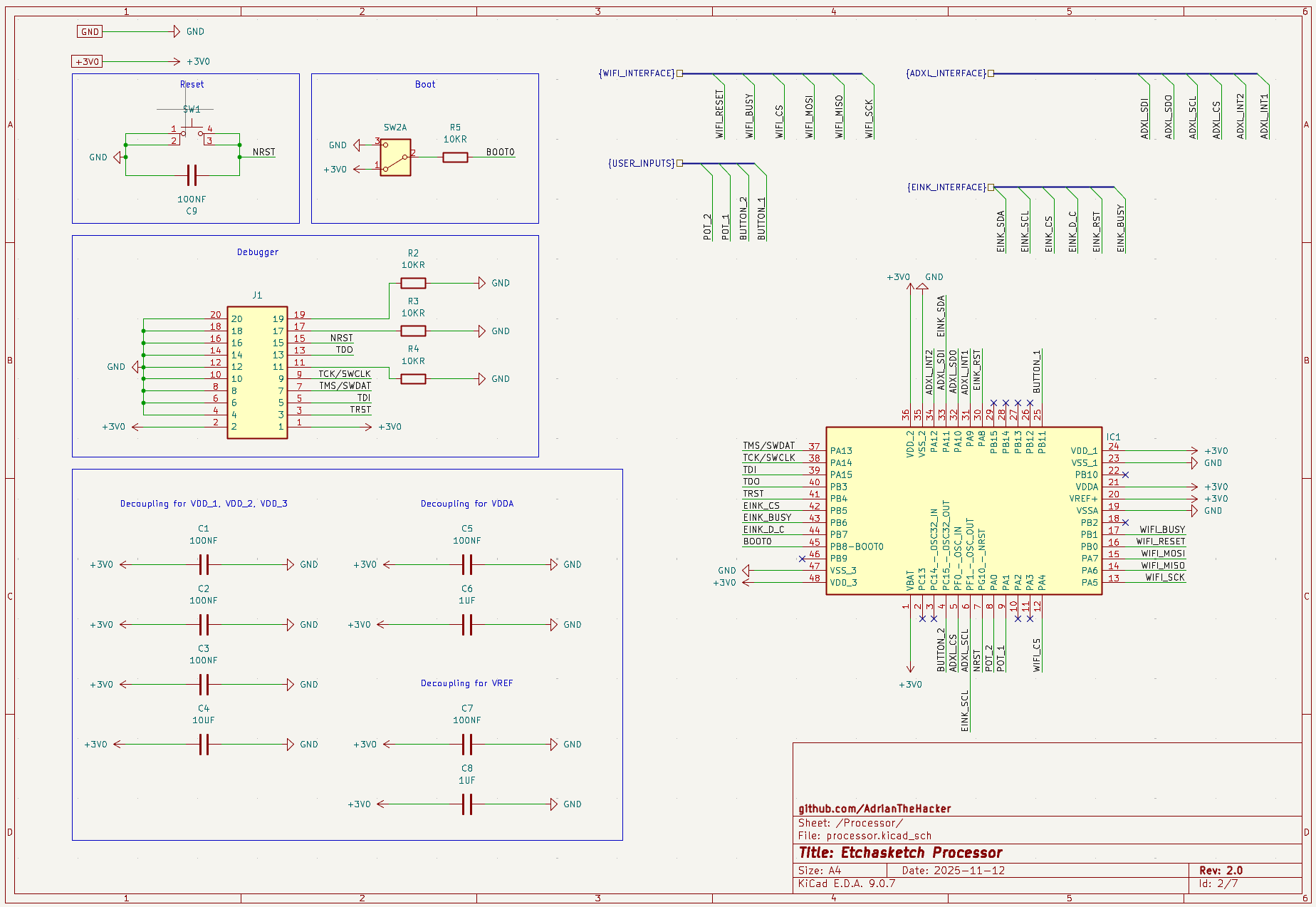Click POT_2 label under USER_INPUTS bus
This screenshot has height=907, width=1316.
pyautogui.click(x=707, y=227)
